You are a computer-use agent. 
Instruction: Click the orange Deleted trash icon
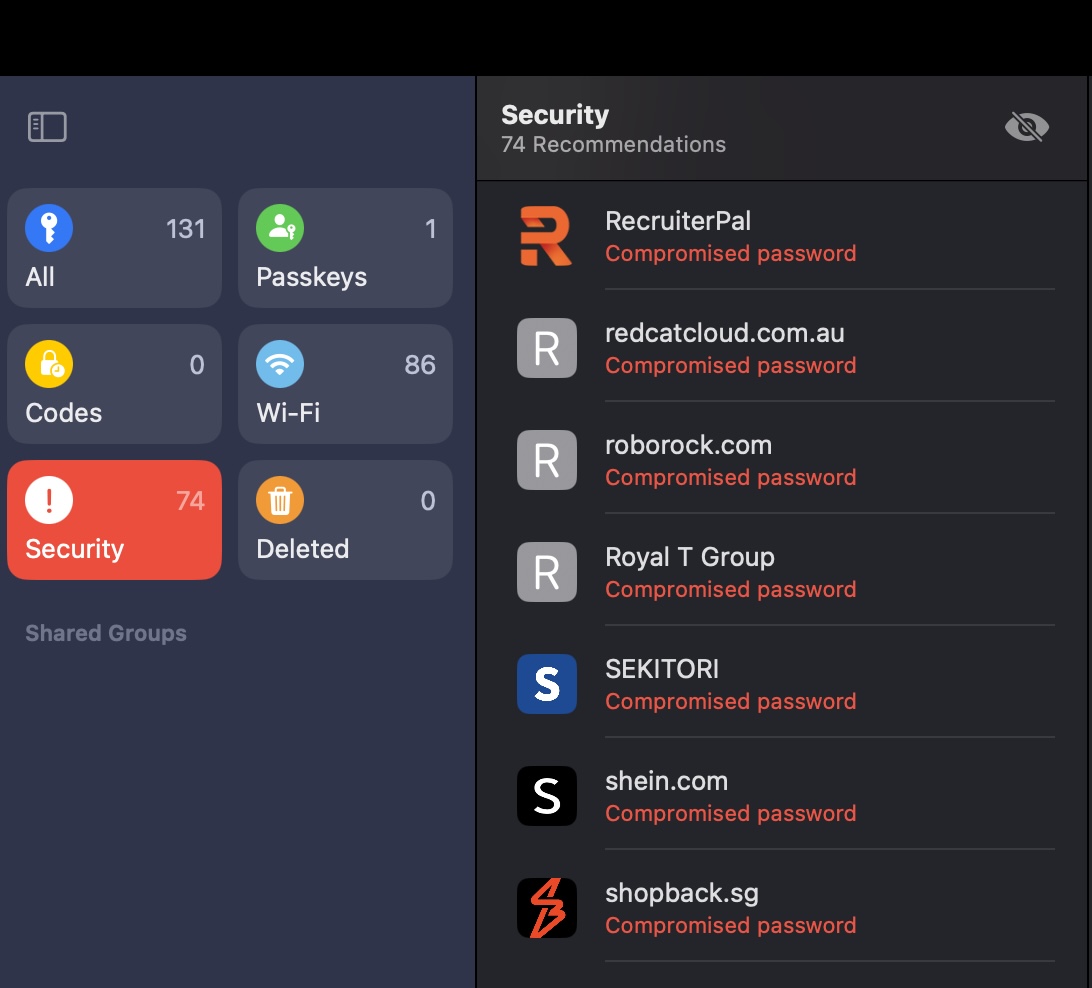pyautogui.click(x=280, y=500)
